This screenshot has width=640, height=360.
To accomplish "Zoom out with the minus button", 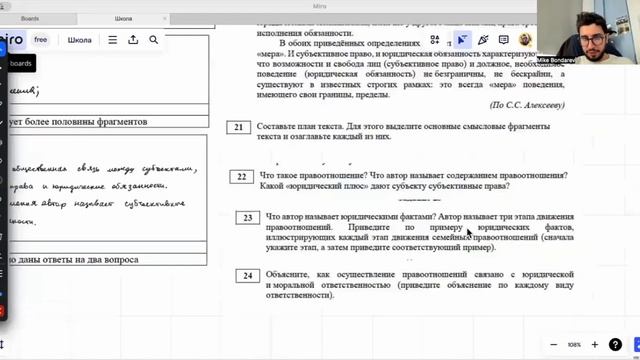I will point(553,344).
